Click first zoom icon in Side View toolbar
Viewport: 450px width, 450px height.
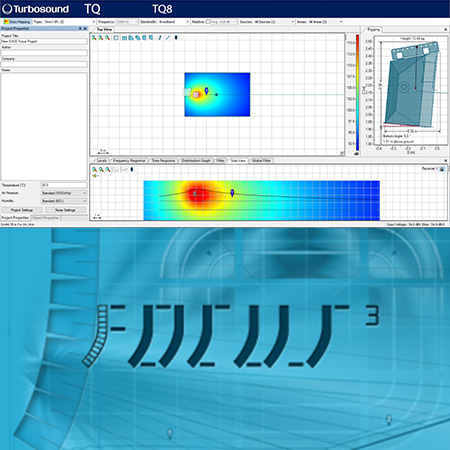point(94,170)
